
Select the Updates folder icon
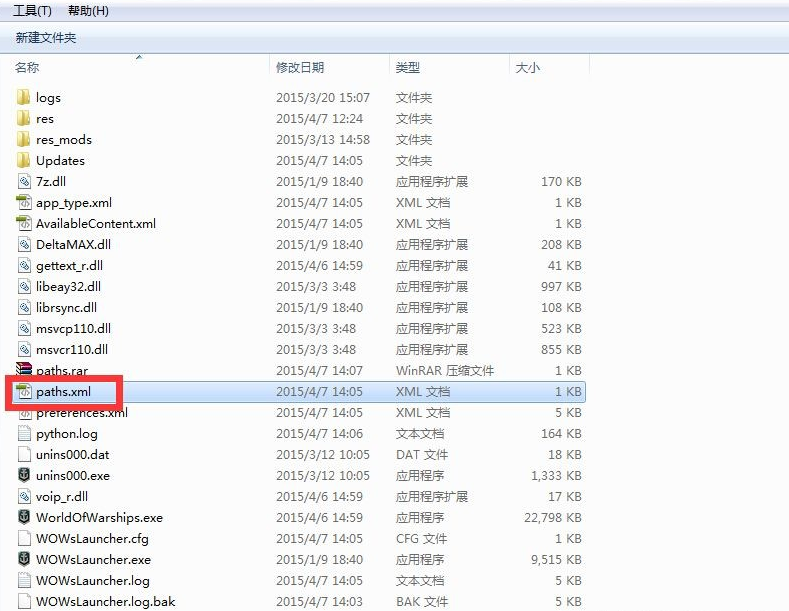pos(24,161)
